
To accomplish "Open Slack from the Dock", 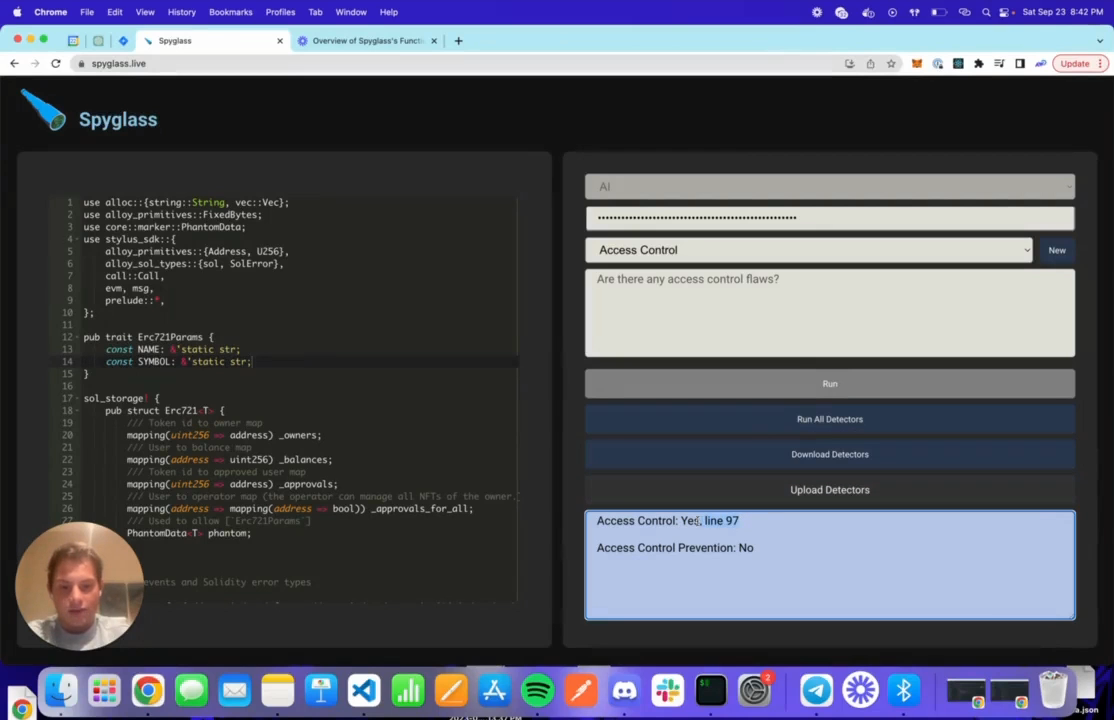I will pos(668,689).
